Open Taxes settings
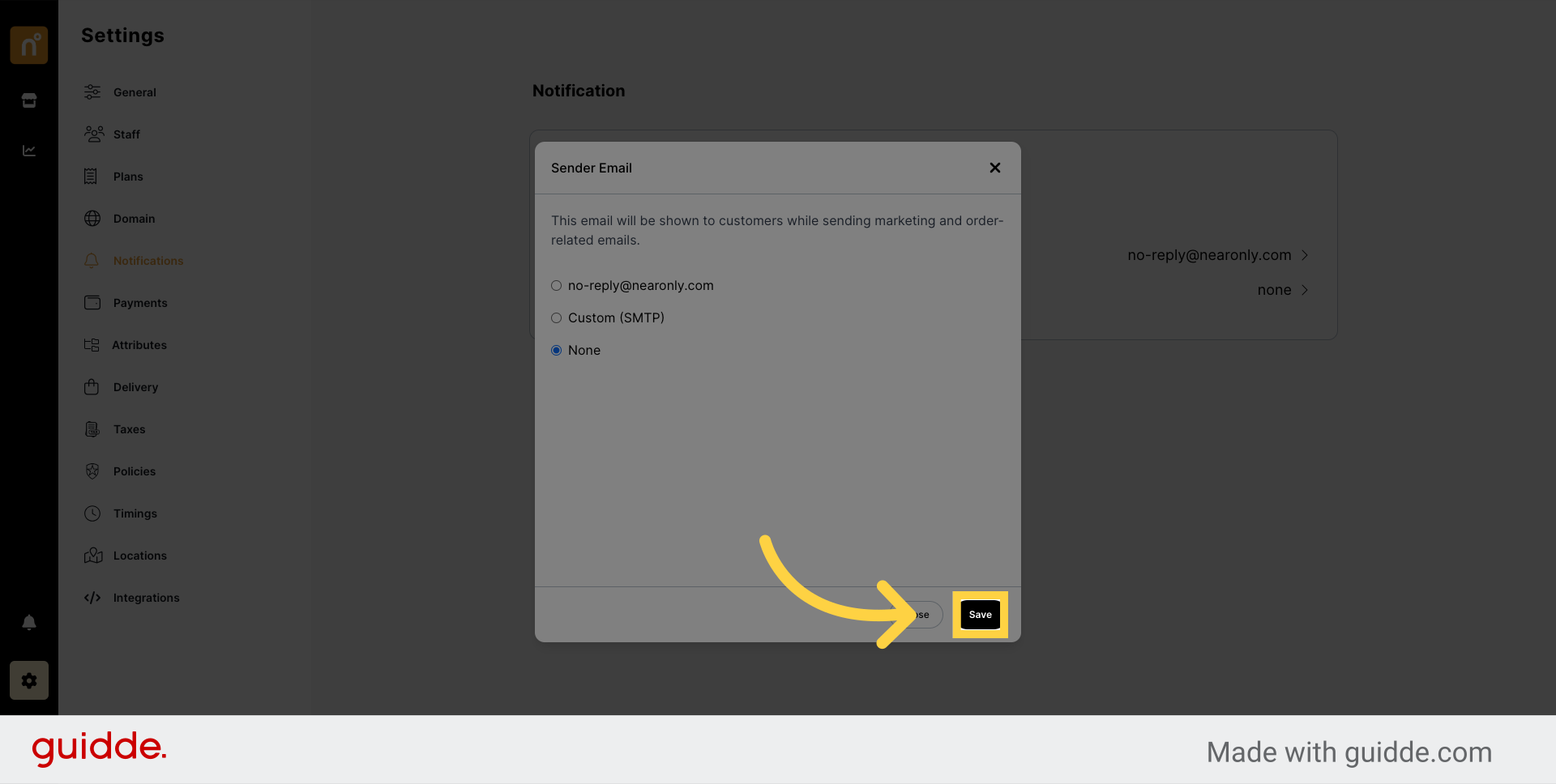Screen dimensions: 1556x784 130,429
